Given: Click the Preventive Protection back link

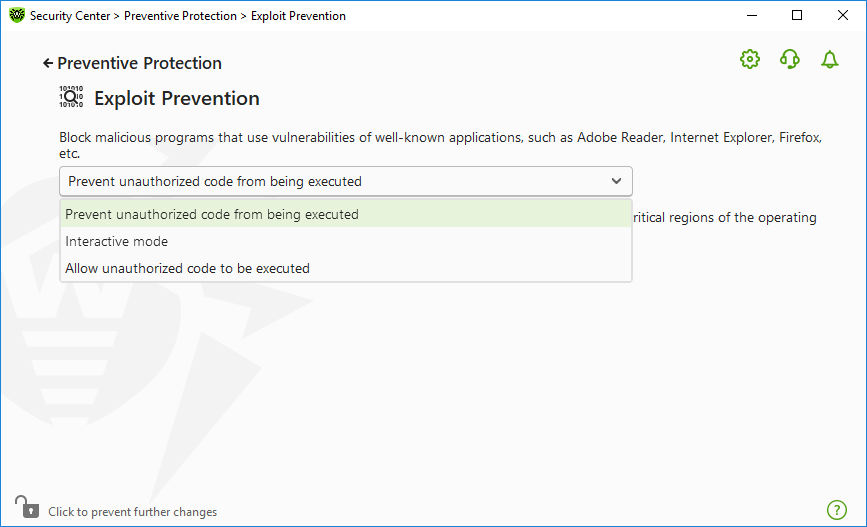Looking at the screenshot, I should [x=139, y=63].
